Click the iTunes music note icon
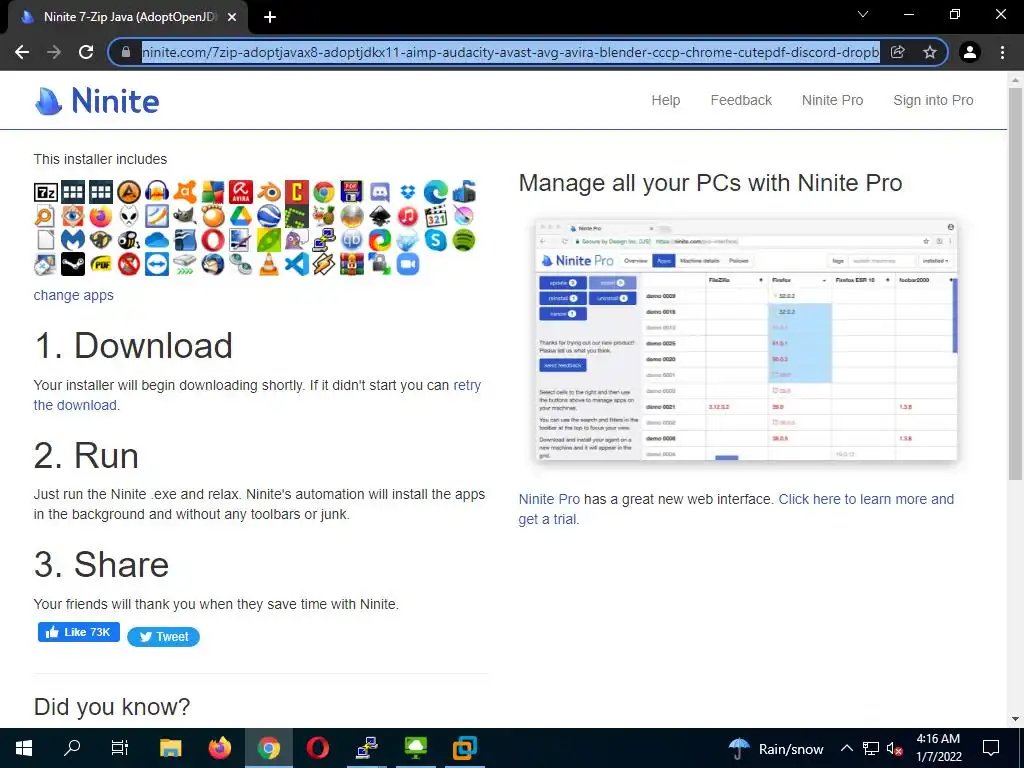The width and height of the screenshot is (1024, 768). coord(408,216)
